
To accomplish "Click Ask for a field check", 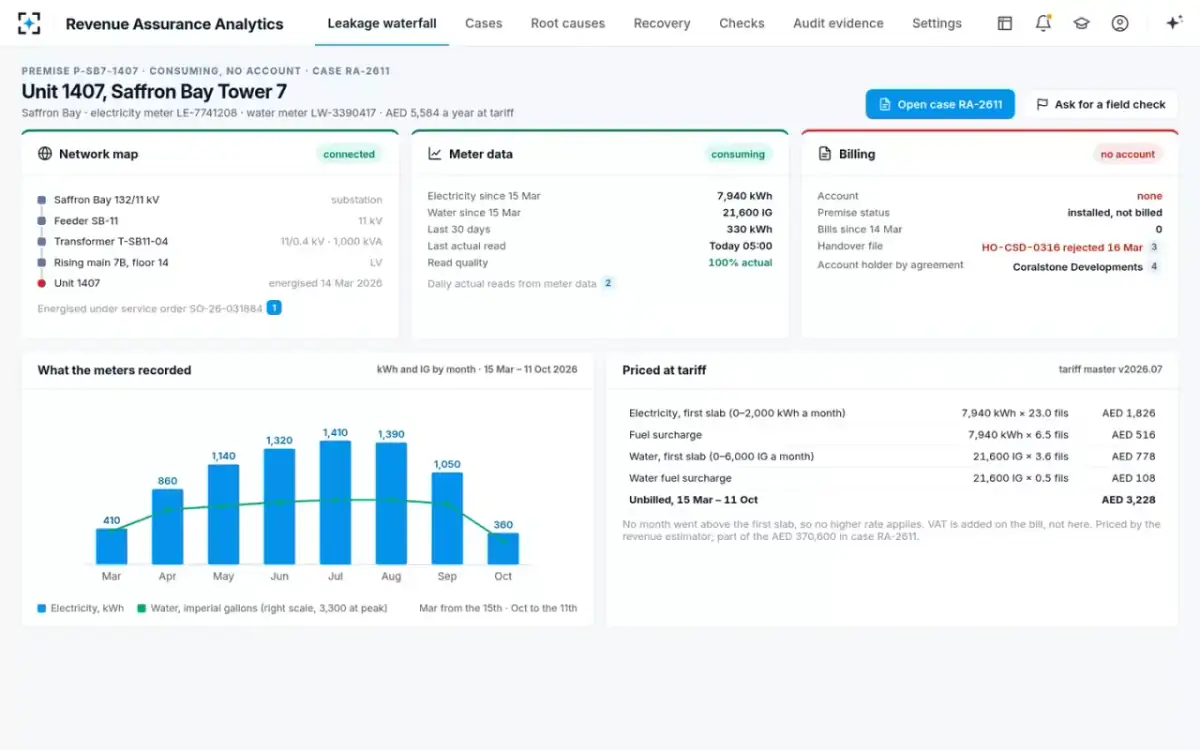I will (1101, 104).
